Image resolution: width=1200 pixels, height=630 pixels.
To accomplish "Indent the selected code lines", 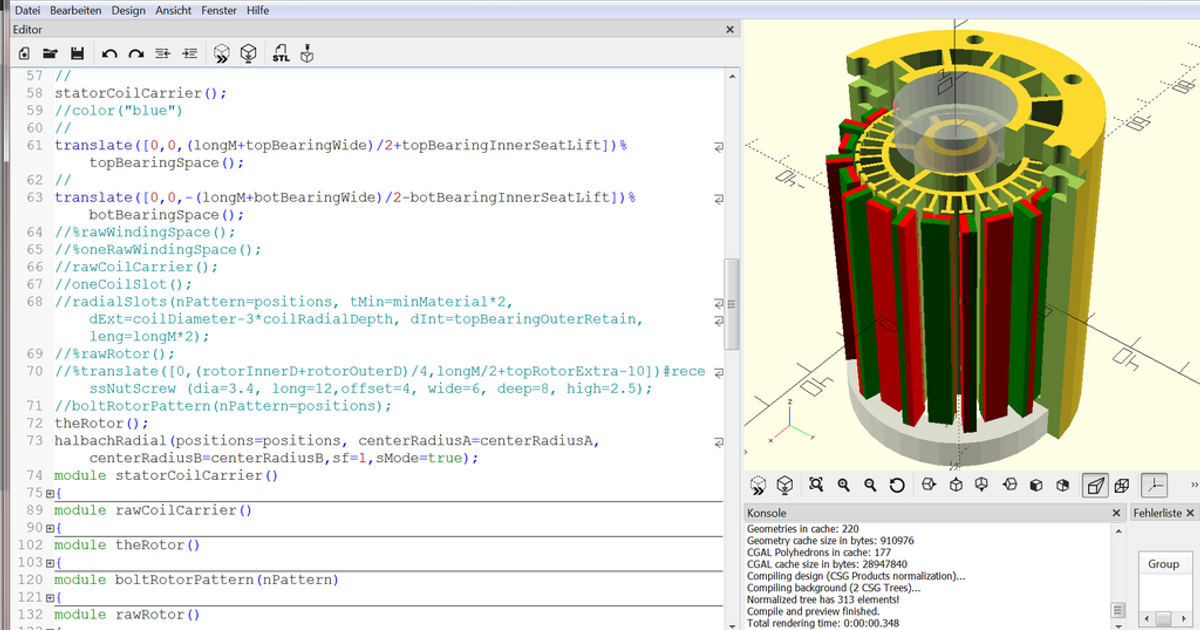I will [190, 54].
